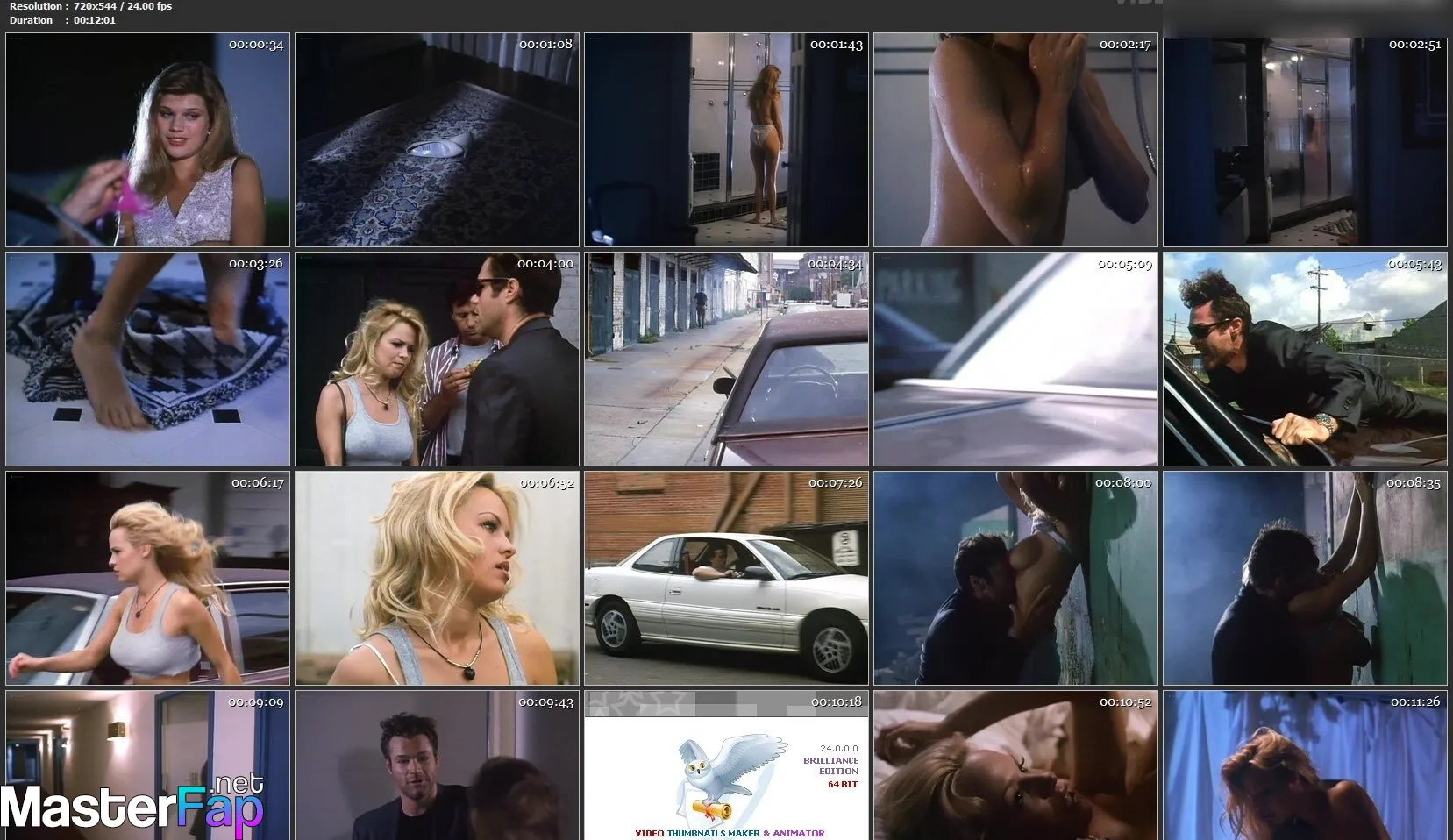This screenshot has width=1453, height=840.
Task: Click the 00:11:26 timestamp label
Action: tap(1414, 701)
